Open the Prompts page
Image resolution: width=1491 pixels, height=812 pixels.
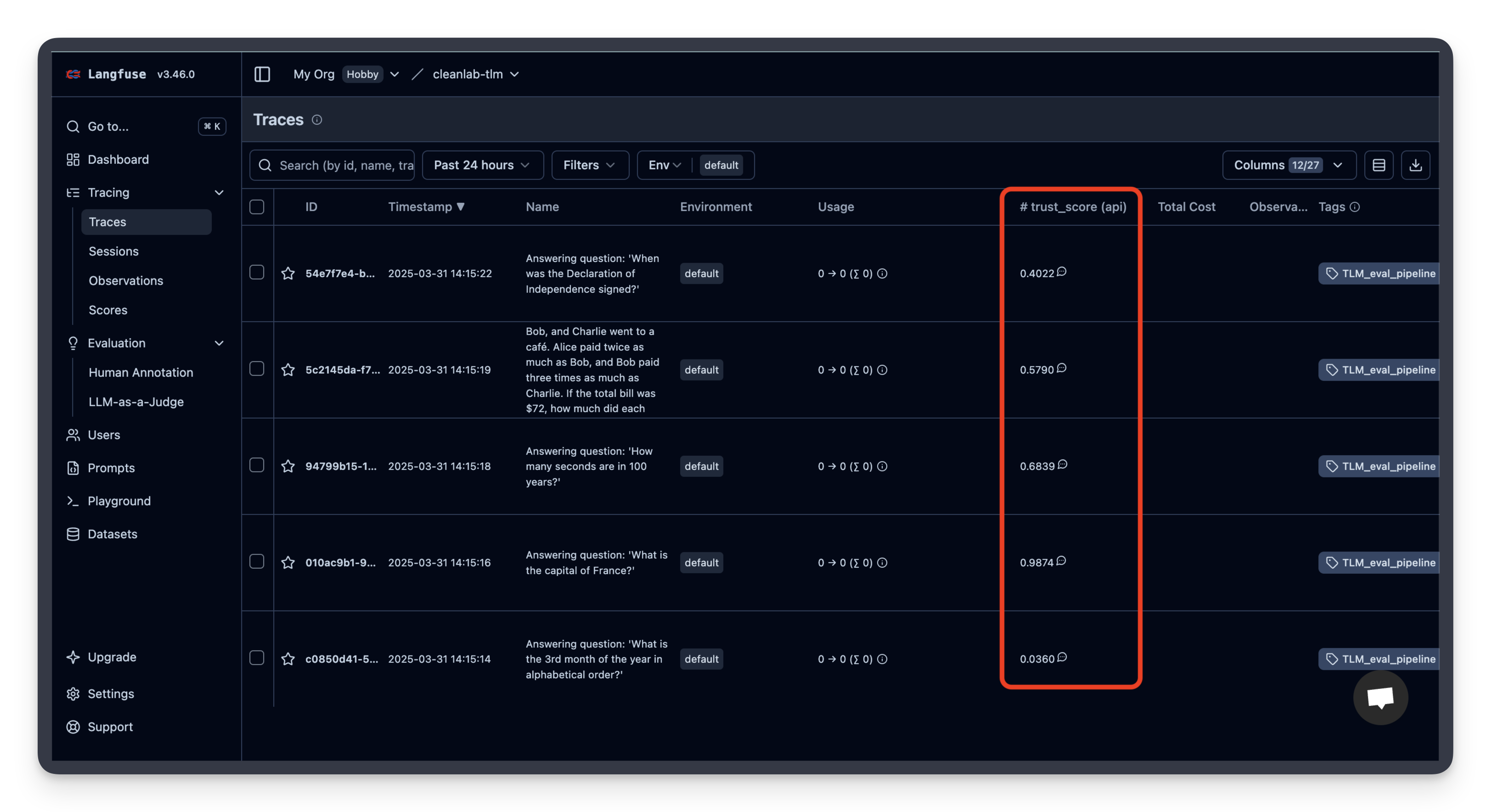pyautogui.click(x=111, y=468)
